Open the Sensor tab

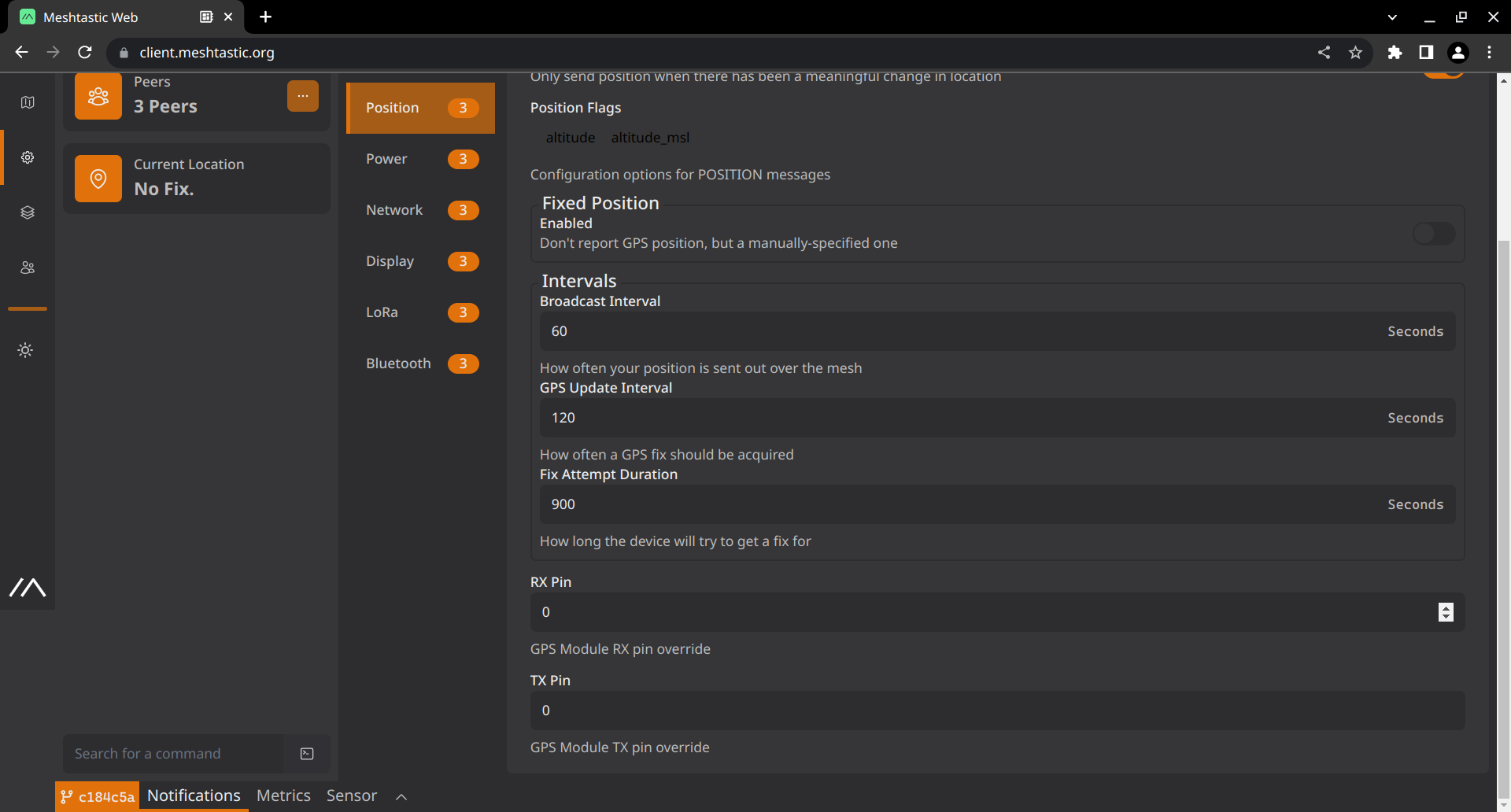point(351,795)
